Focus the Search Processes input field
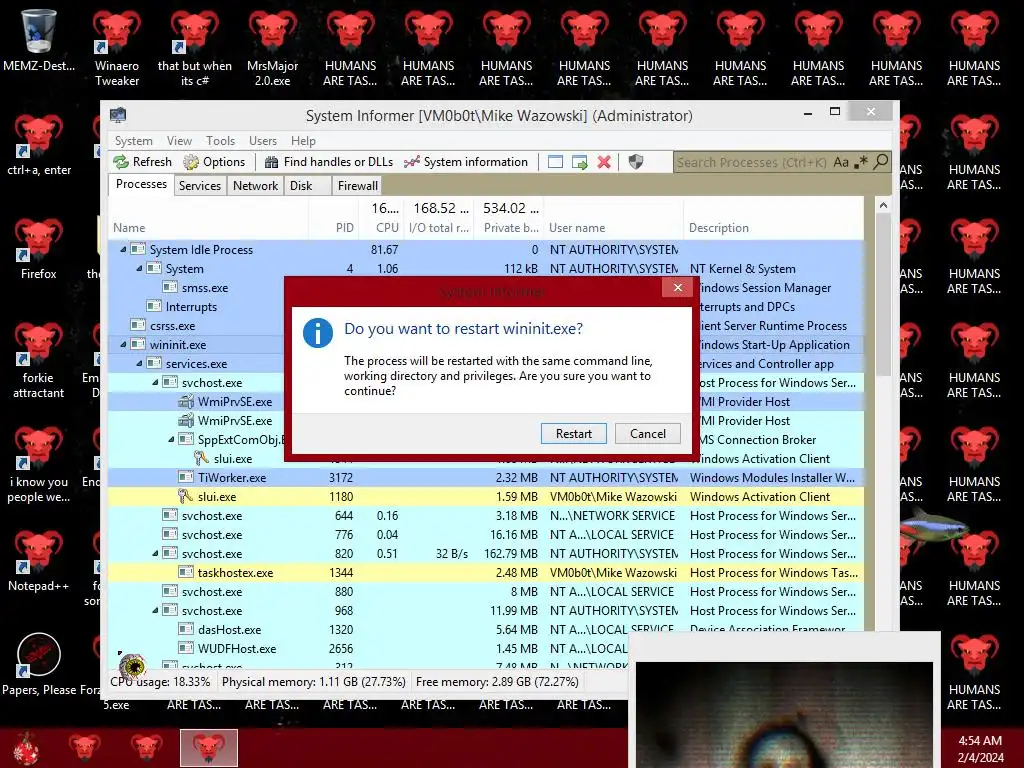1024x768 pixels. tap(751, 162)
